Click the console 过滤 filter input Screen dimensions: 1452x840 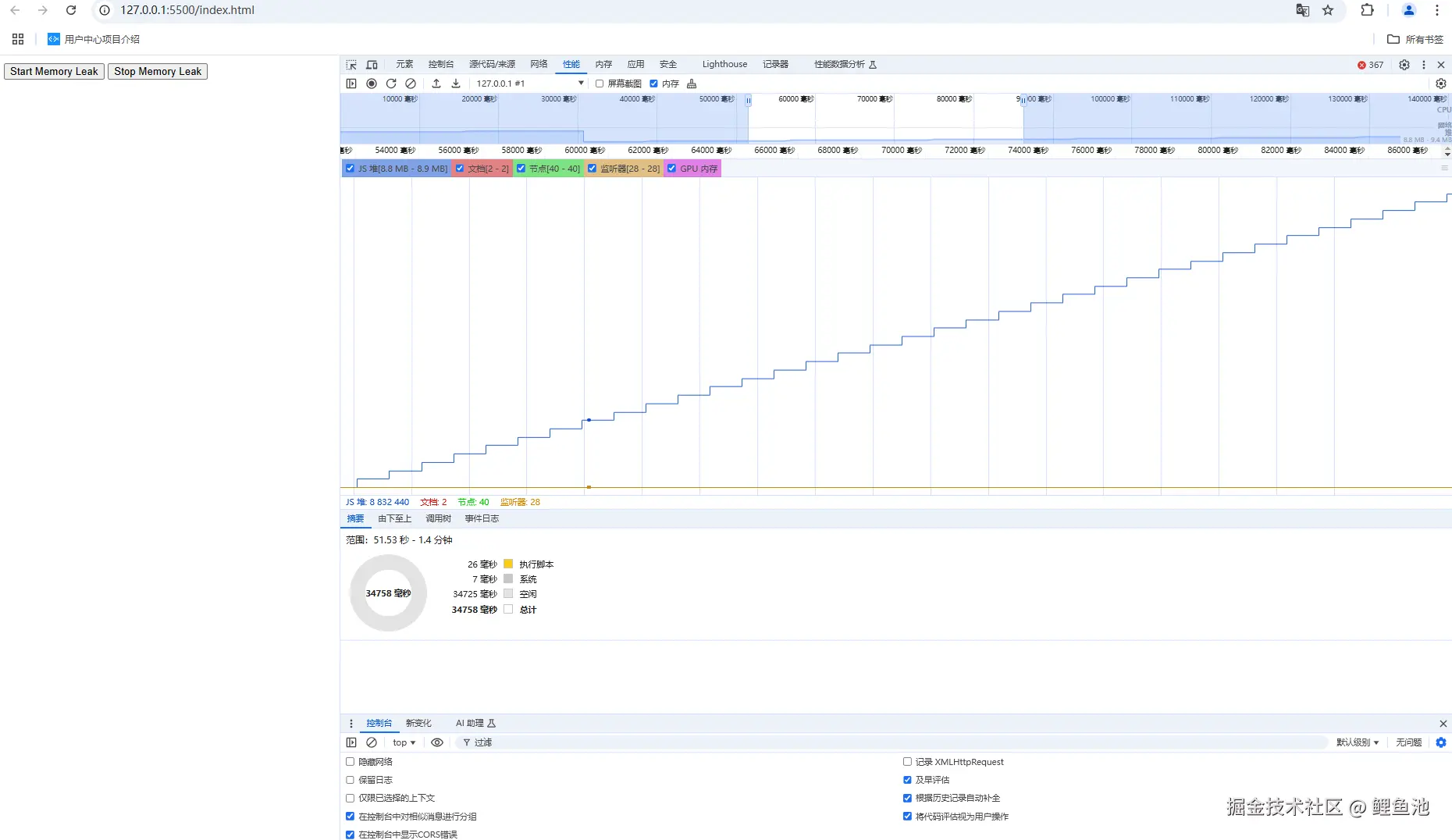(890, 742)
